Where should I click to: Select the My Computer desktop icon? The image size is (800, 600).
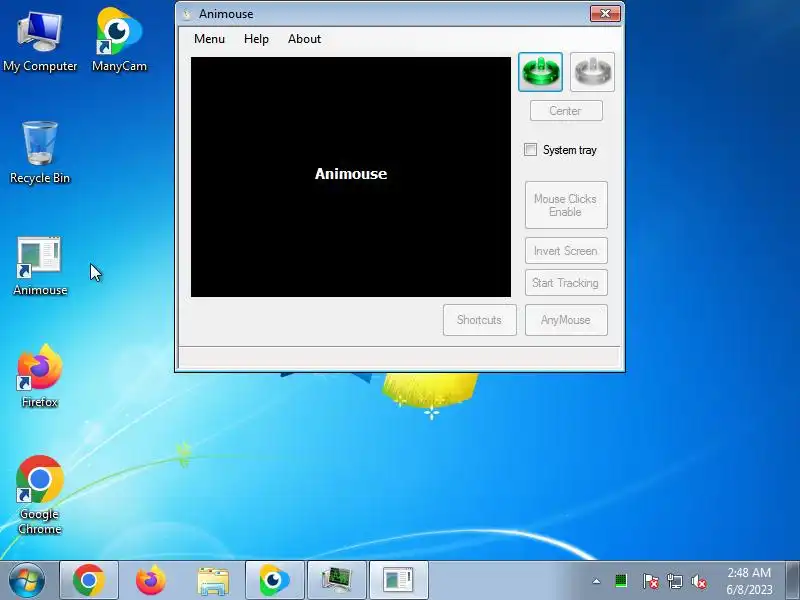40,43
